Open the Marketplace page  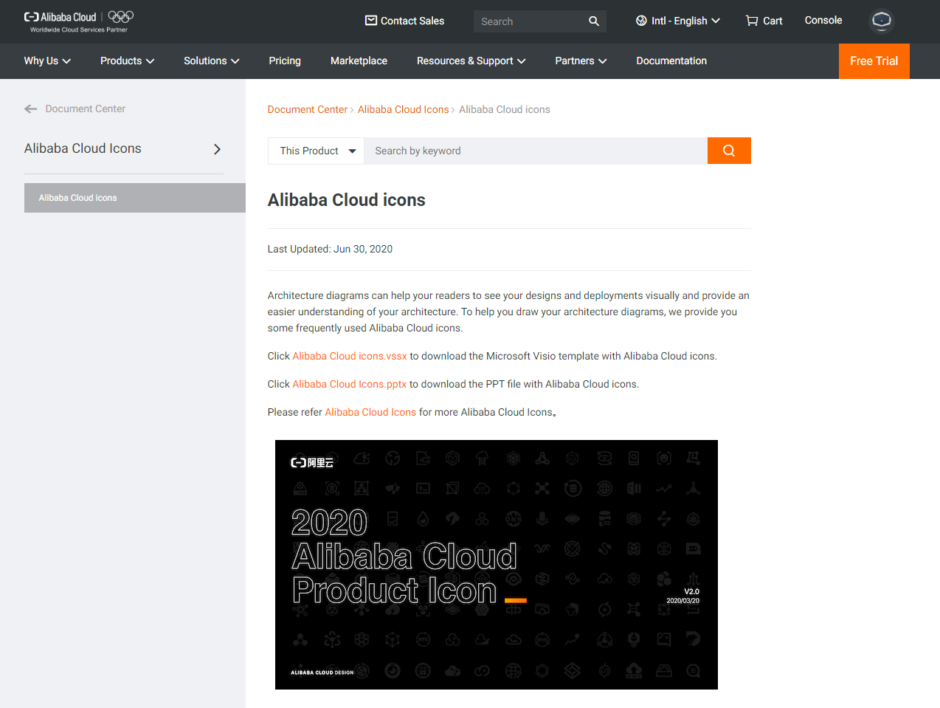coord(358,60)
